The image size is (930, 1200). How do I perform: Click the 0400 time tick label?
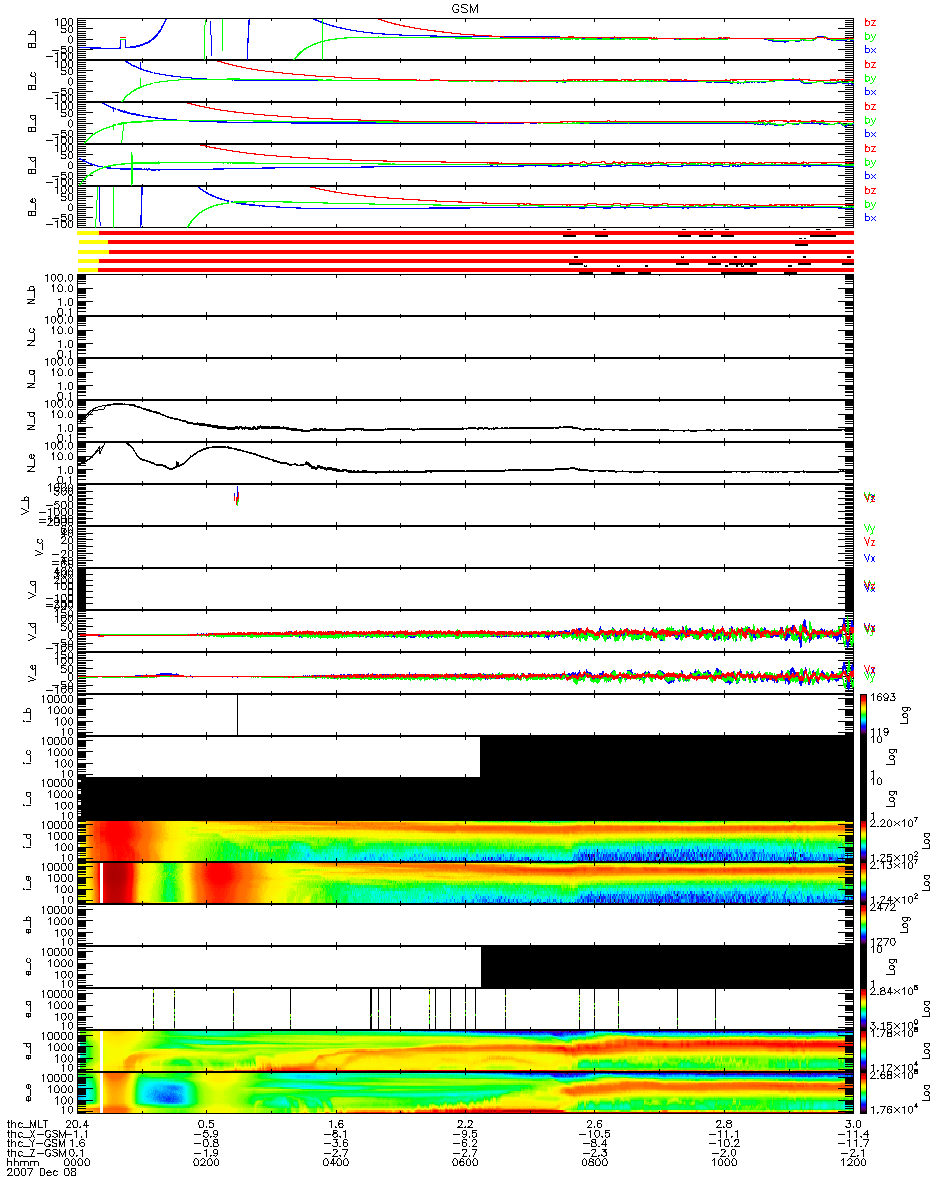[335, 1163]
